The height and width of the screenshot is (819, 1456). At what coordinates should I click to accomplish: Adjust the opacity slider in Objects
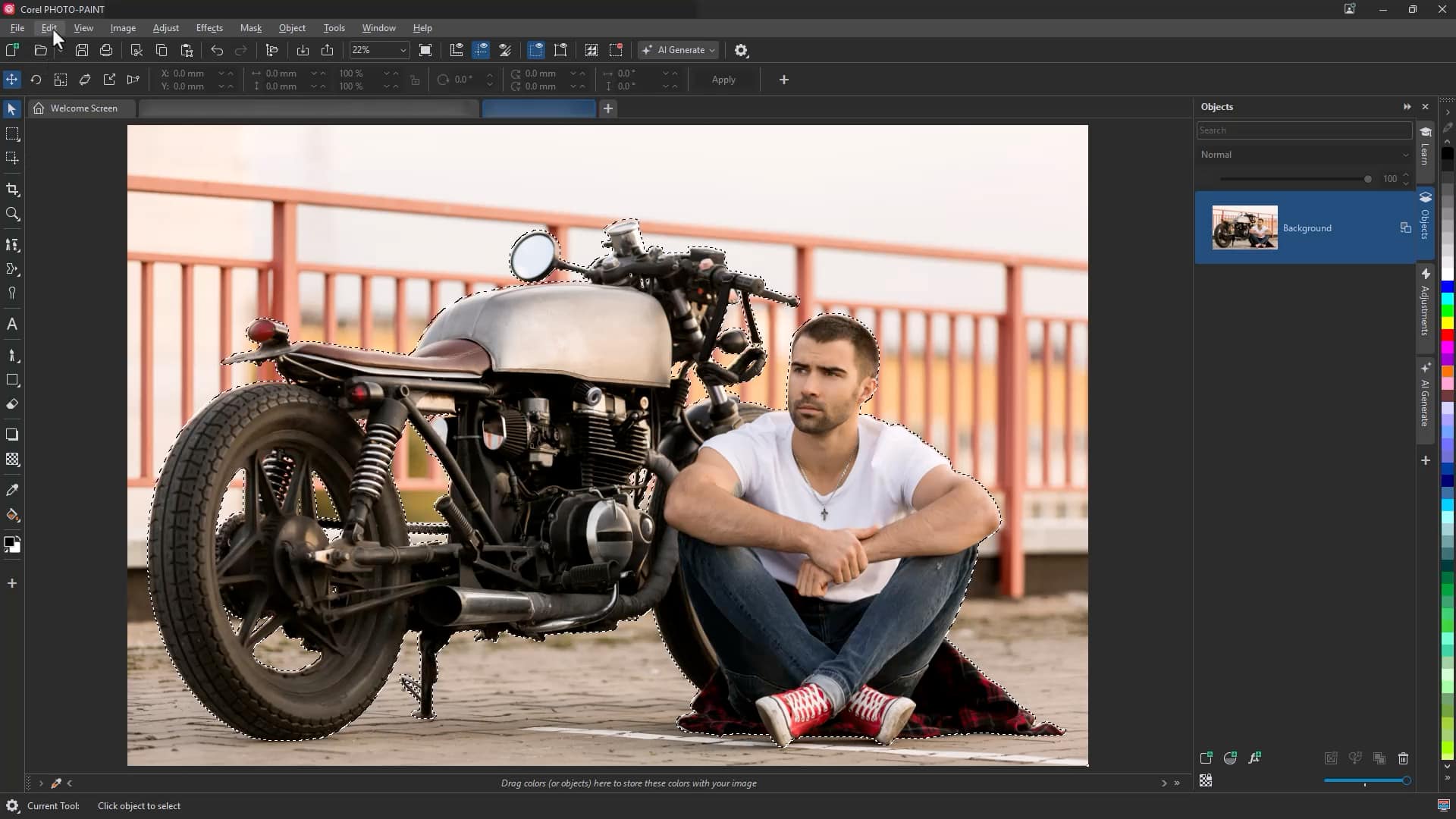click(x=1367, y=179)
